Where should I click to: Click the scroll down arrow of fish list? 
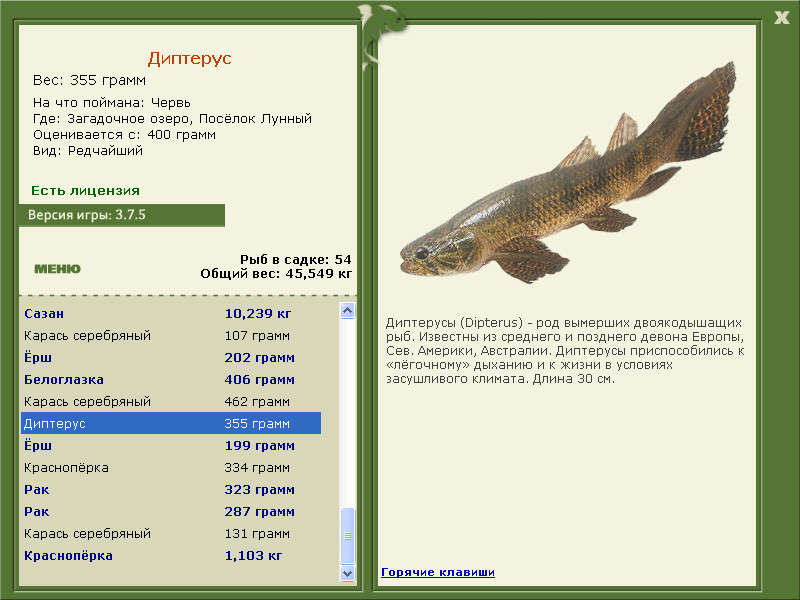point(347,573)
